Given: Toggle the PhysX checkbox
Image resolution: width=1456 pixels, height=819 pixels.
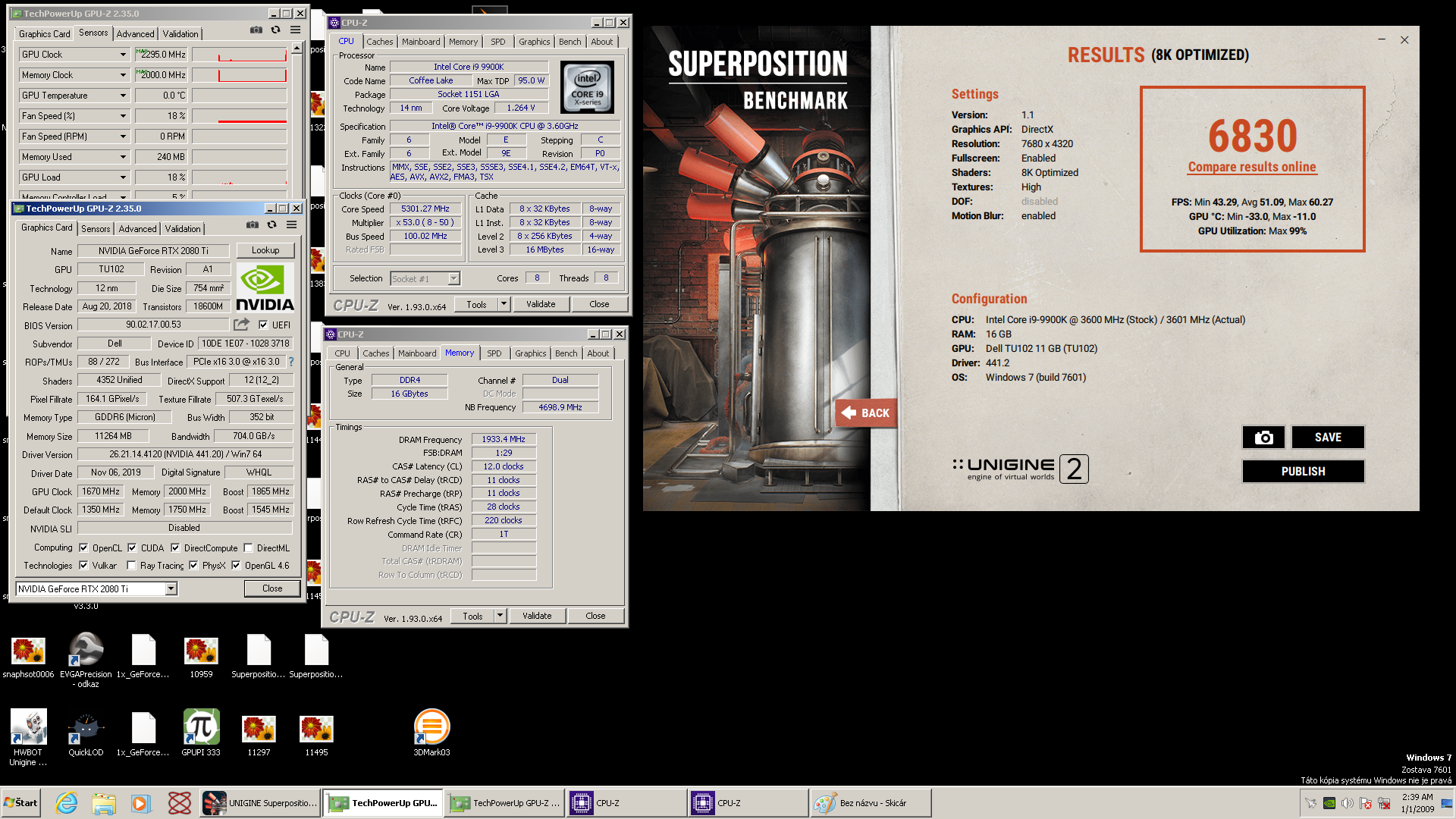Looking at the screenshot, I should (193, 565).
